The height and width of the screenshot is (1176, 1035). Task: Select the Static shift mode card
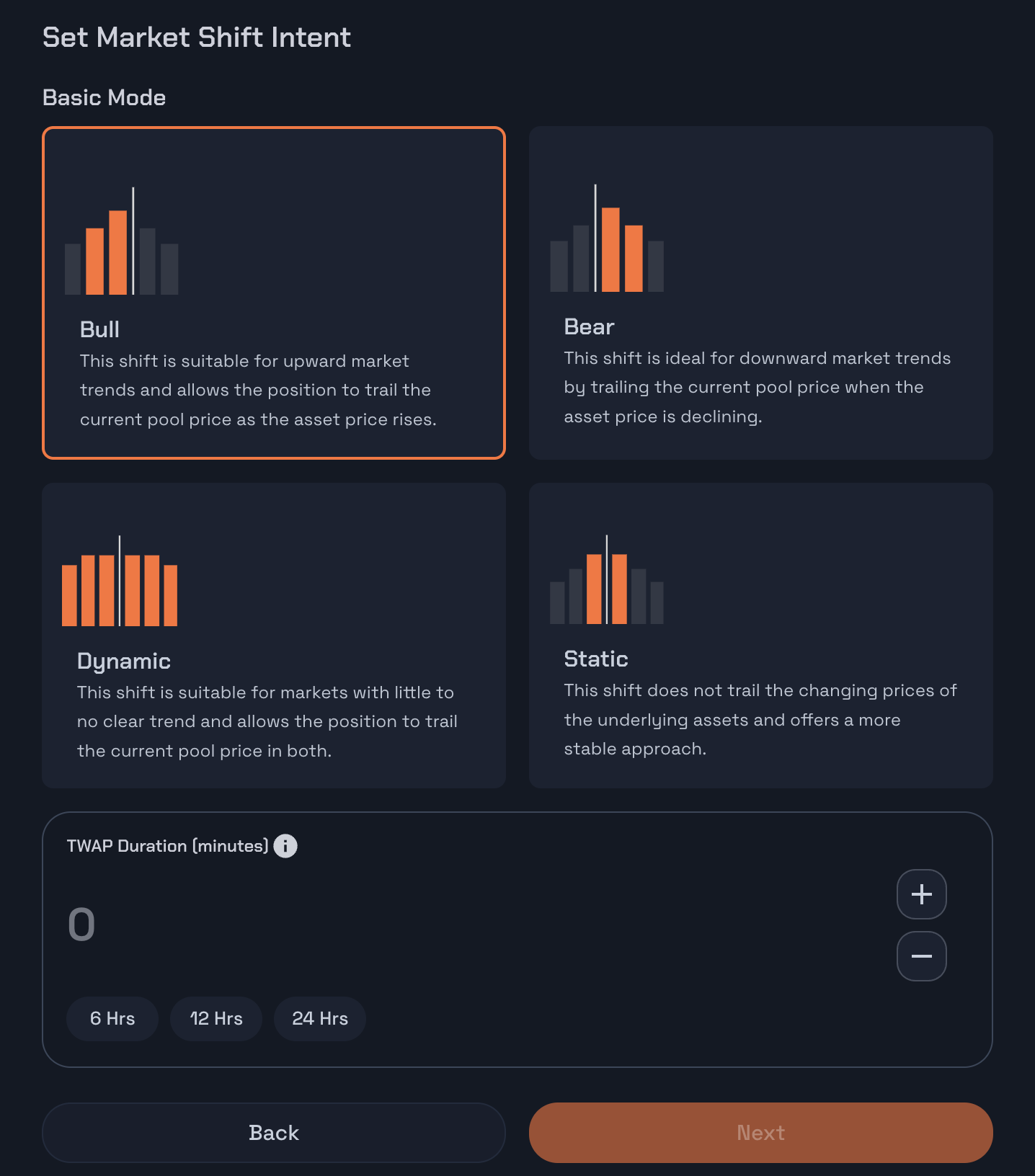point(761,636)
